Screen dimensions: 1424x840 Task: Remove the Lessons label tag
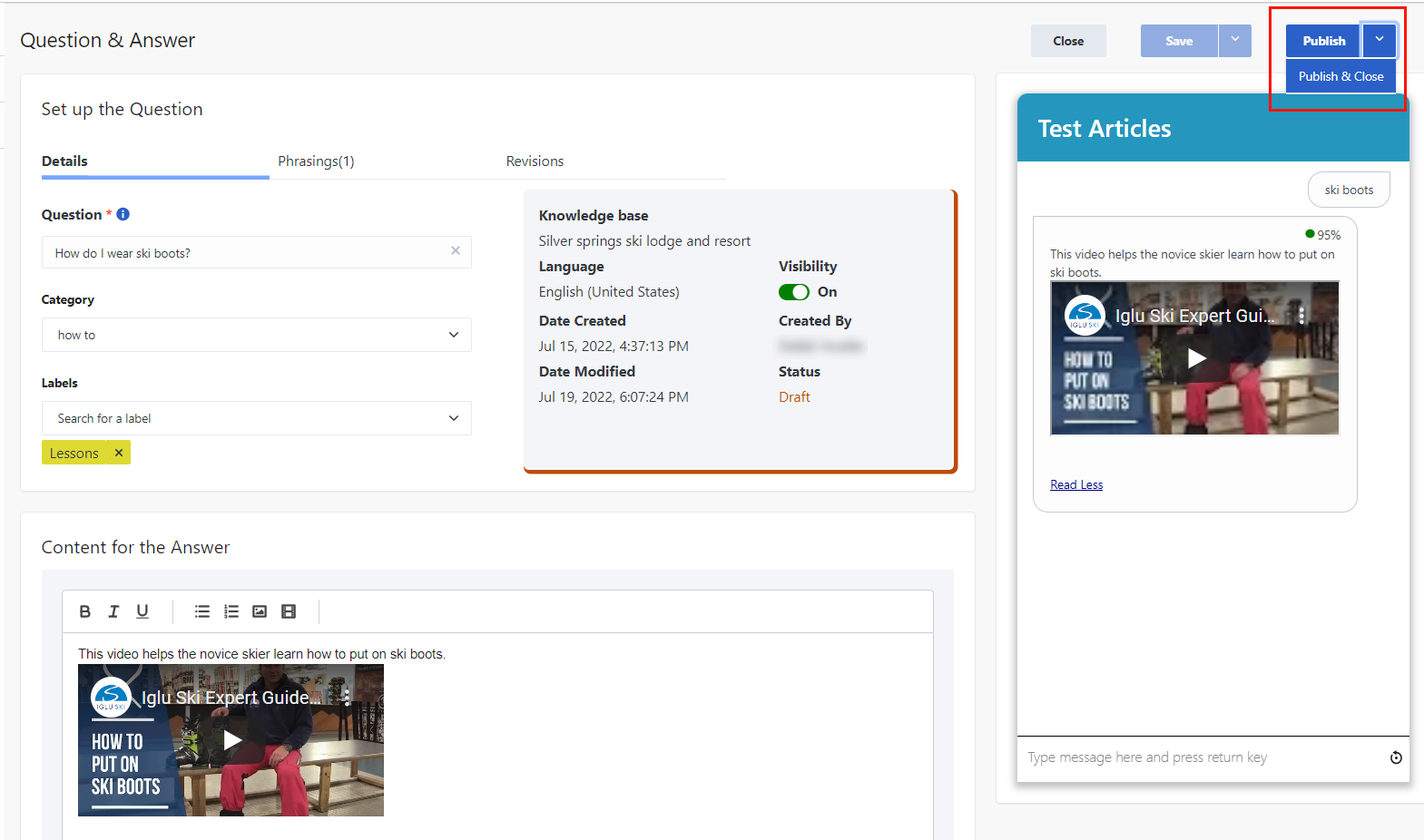[x=119, y=453]
